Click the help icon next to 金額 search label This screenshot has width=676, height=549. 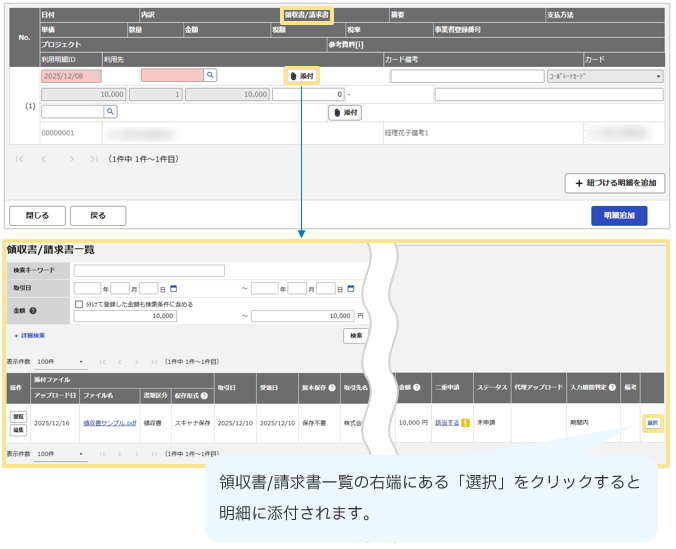click(33, 311)
